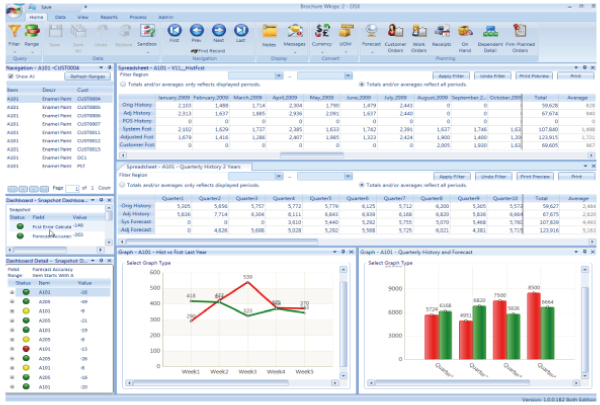Click the Undo ribbon icon
The image size is (600, 405).
click(101, 32)
